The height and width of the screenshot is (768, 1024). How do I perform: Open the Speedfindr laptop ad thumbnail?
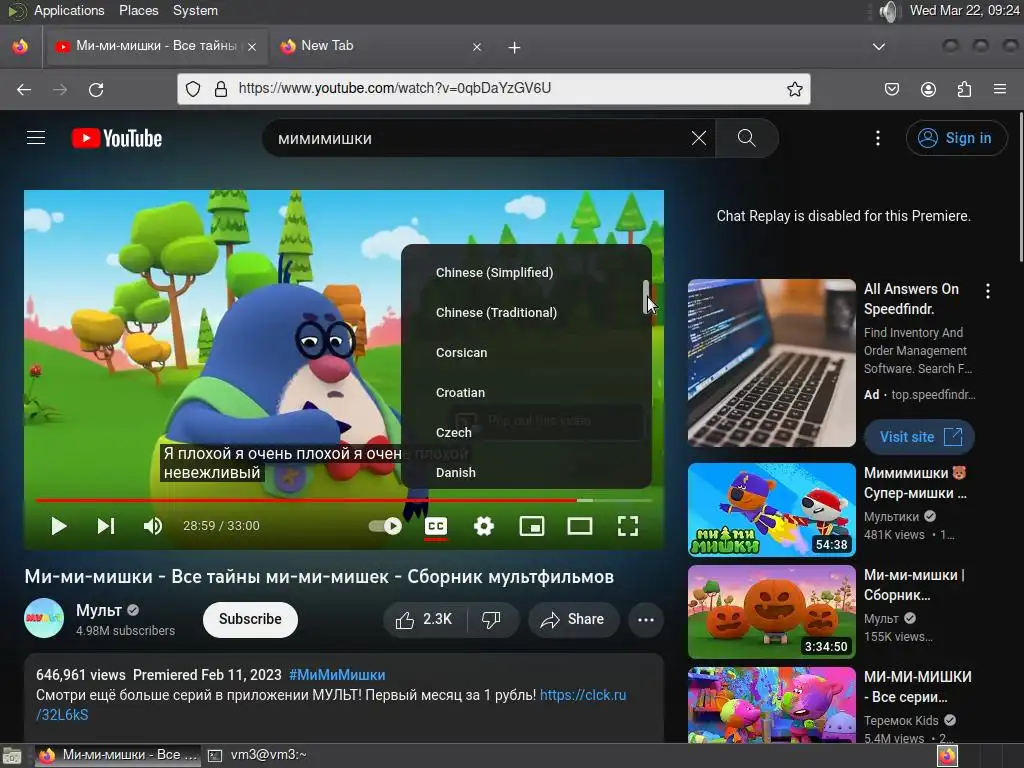(x=771, y=363)
